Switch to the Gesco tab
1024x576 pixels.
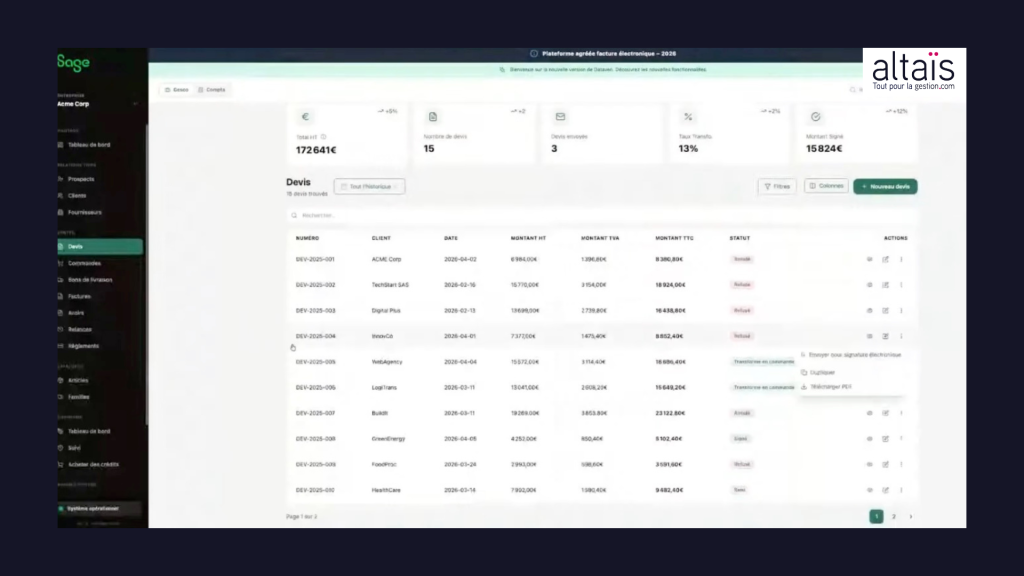tap(177, 90)
